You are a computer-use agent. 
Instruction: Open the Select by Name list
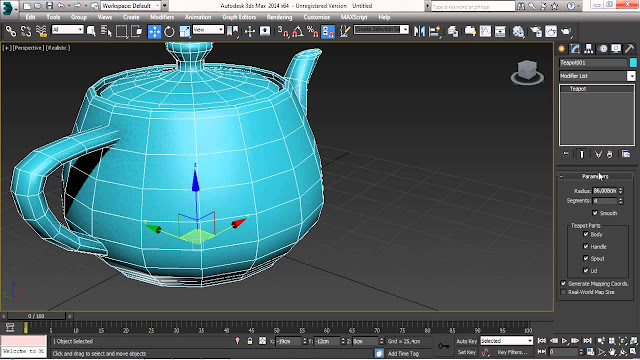pos(106,31)
